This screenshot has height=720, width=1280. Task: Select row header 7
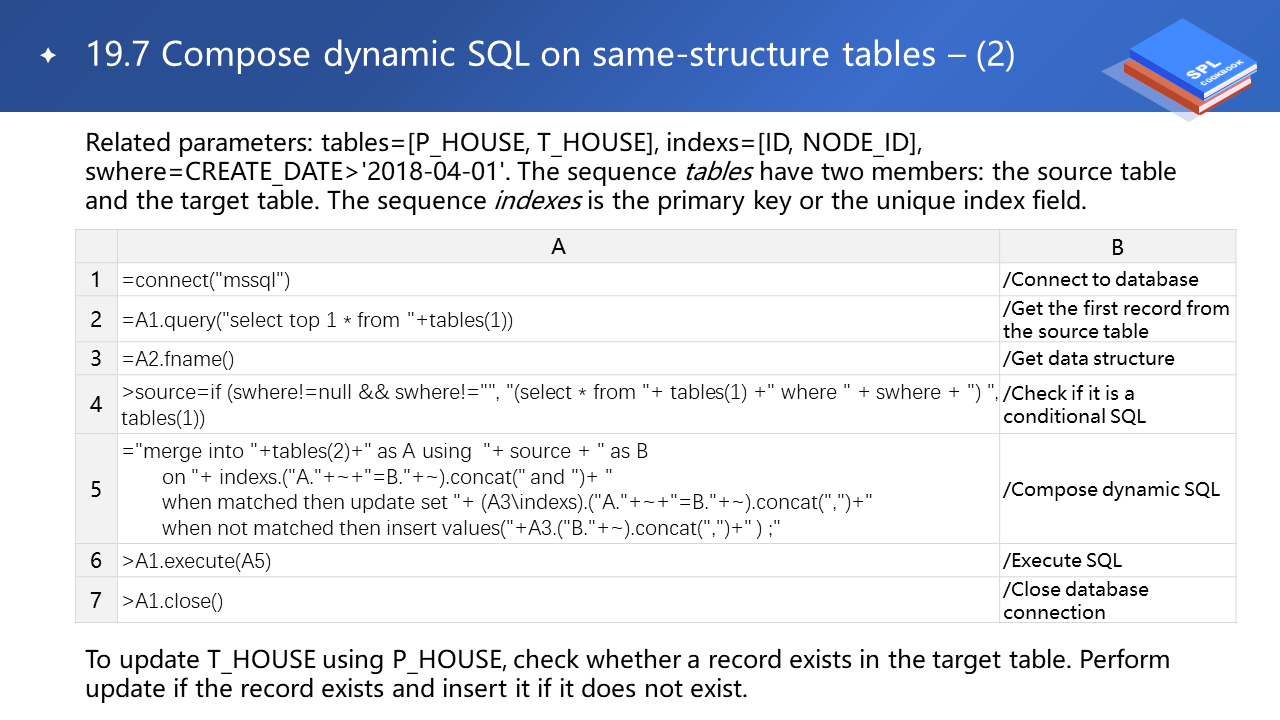coord(96,600)
